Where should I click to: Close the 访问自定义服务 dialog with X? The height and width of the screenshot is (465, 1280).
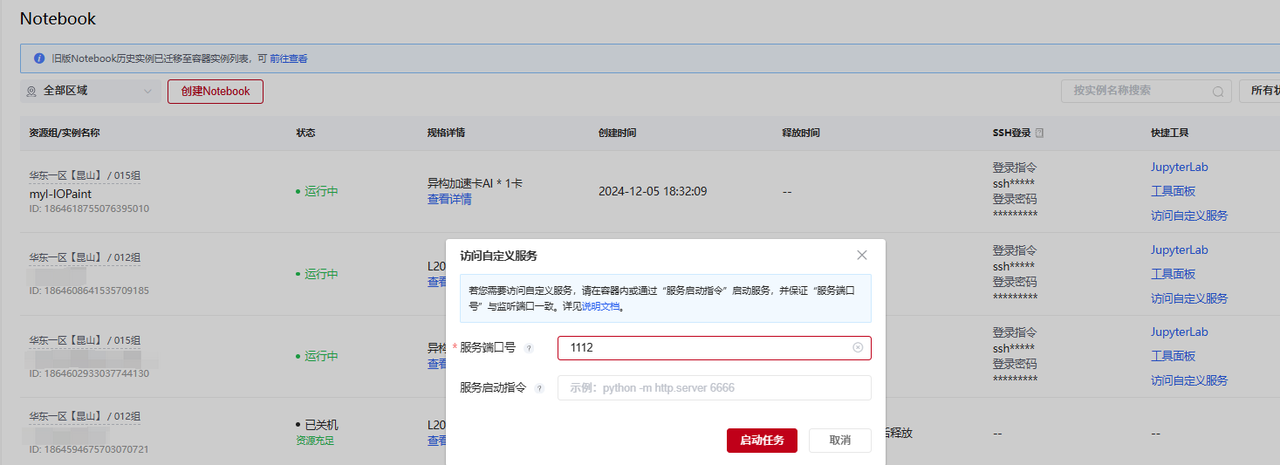(x=861, y=255)
